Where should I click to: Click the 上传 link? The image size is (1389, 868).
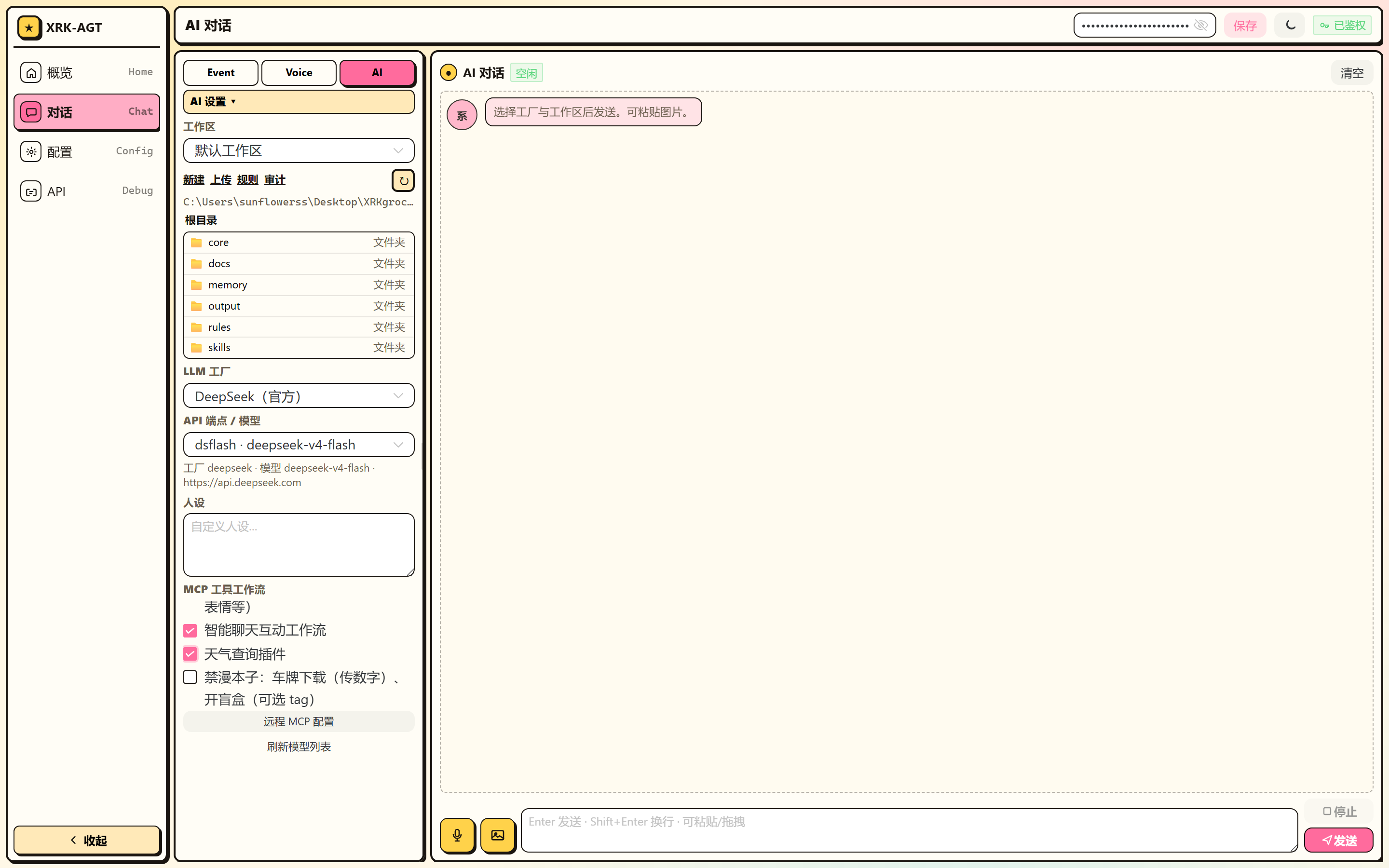[221, 180]
